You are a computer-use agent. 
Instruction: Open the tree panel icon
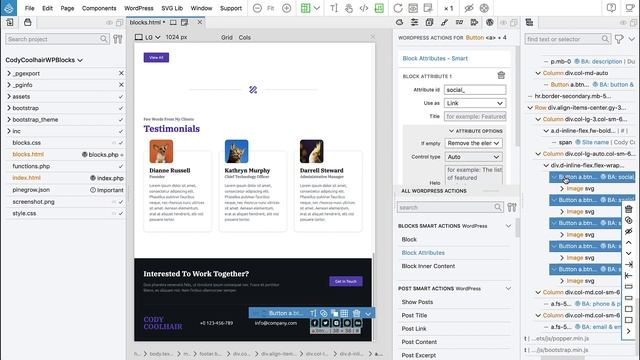(529, 22)
